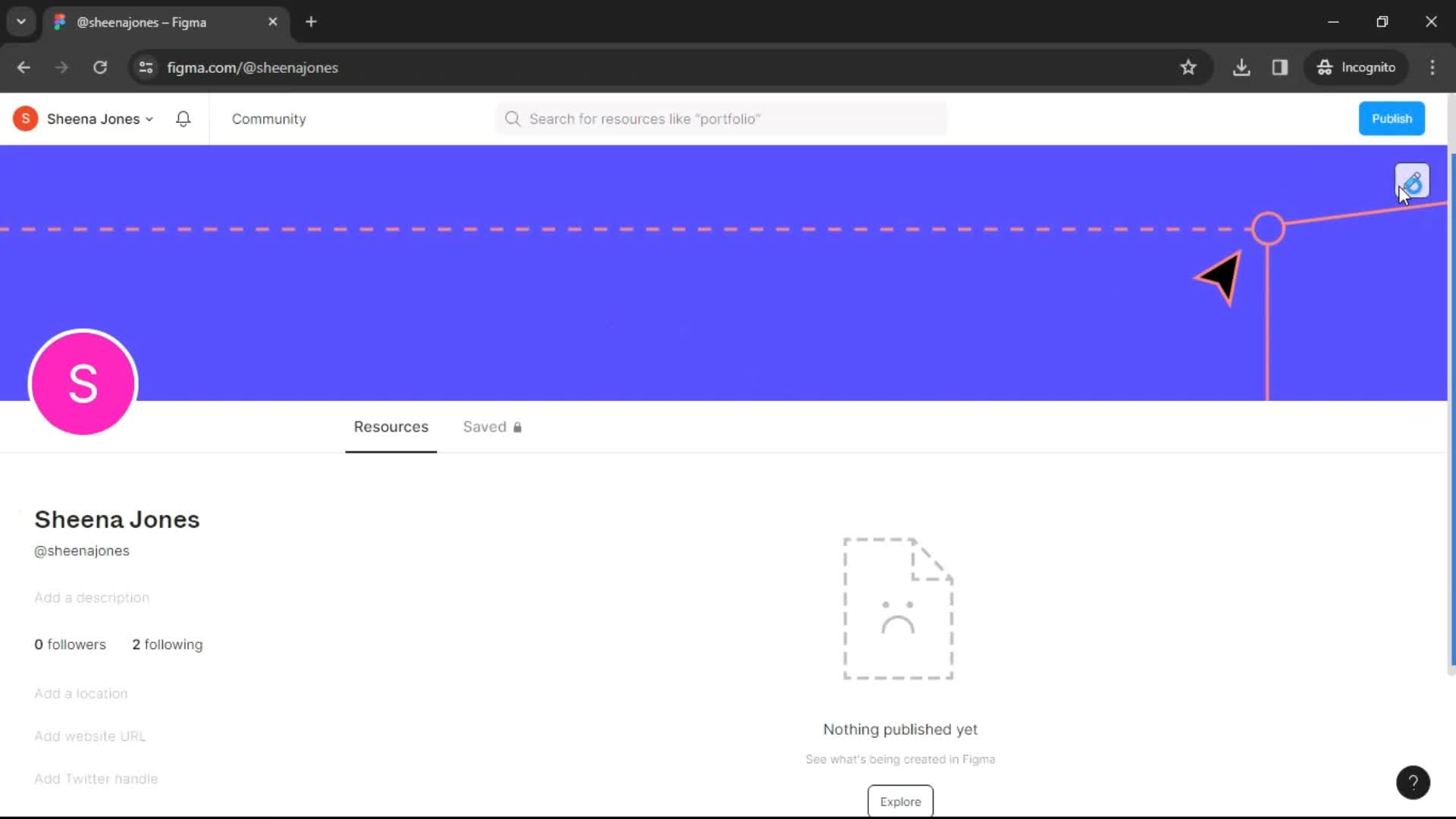The width and height of the screenshot is (1456, 819).
Task: Open the notifications bell icon
Action: click(x=183, y=118)
